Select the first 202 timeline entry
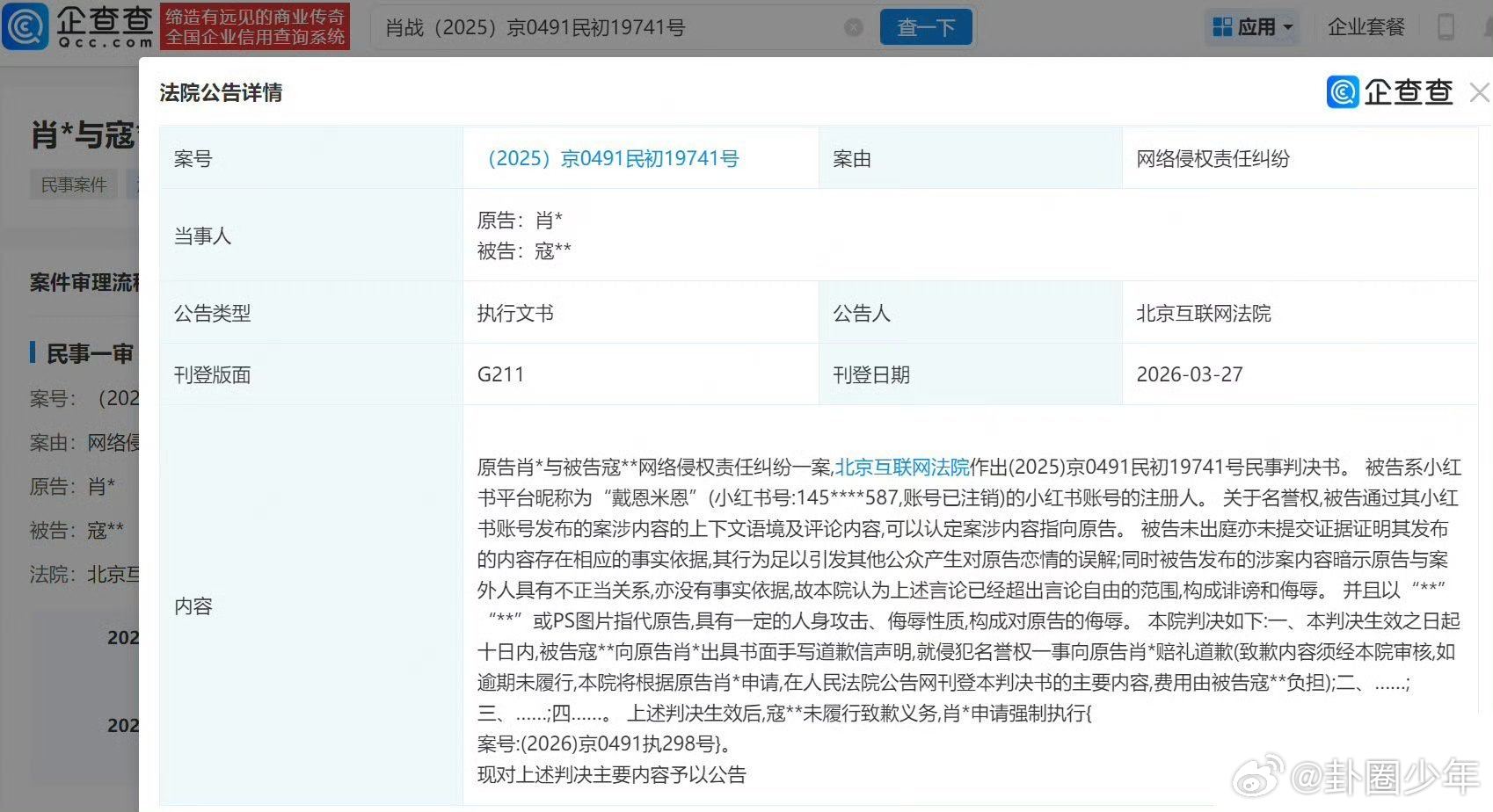The height and width of the screenshot is (812, 1493). tap(124, 638)
